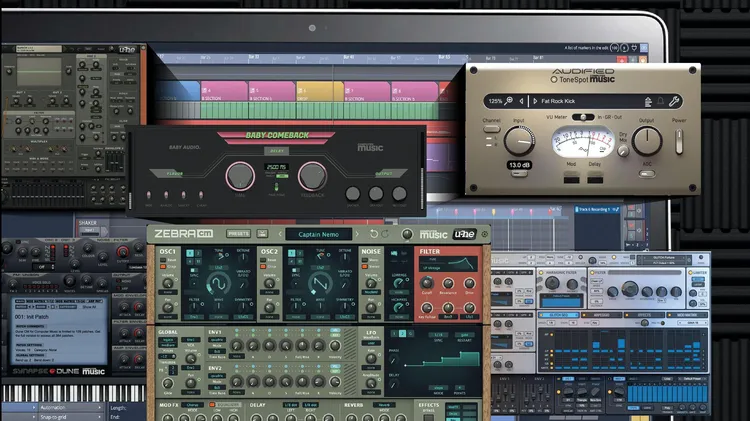
Task: Click the Time knob in Baby Comeback
Action: pyautogui.click(x=240, y=176)
